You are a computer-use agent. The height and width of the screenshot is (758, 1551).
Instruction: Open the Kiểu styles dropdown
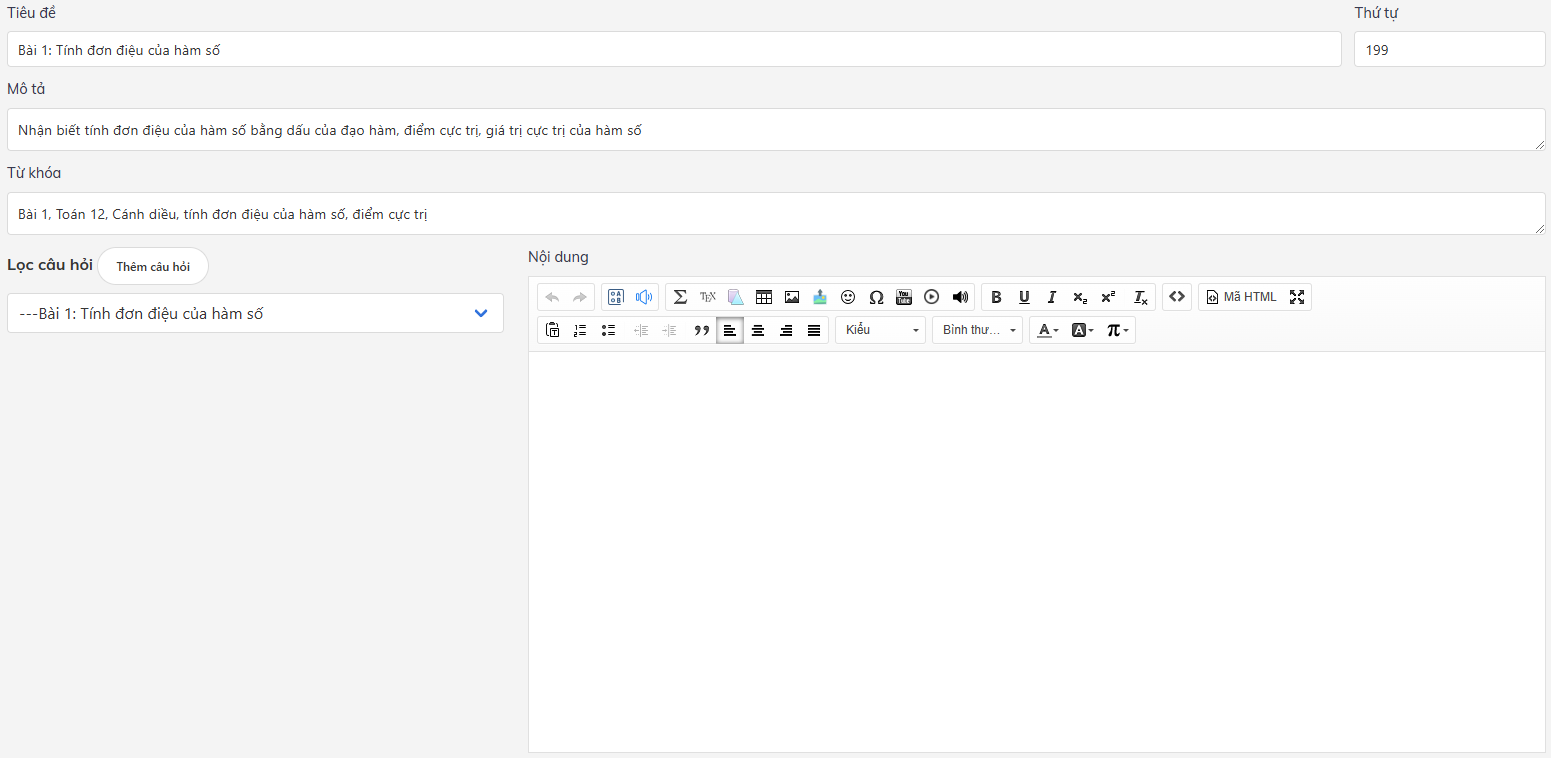[881, 330]
